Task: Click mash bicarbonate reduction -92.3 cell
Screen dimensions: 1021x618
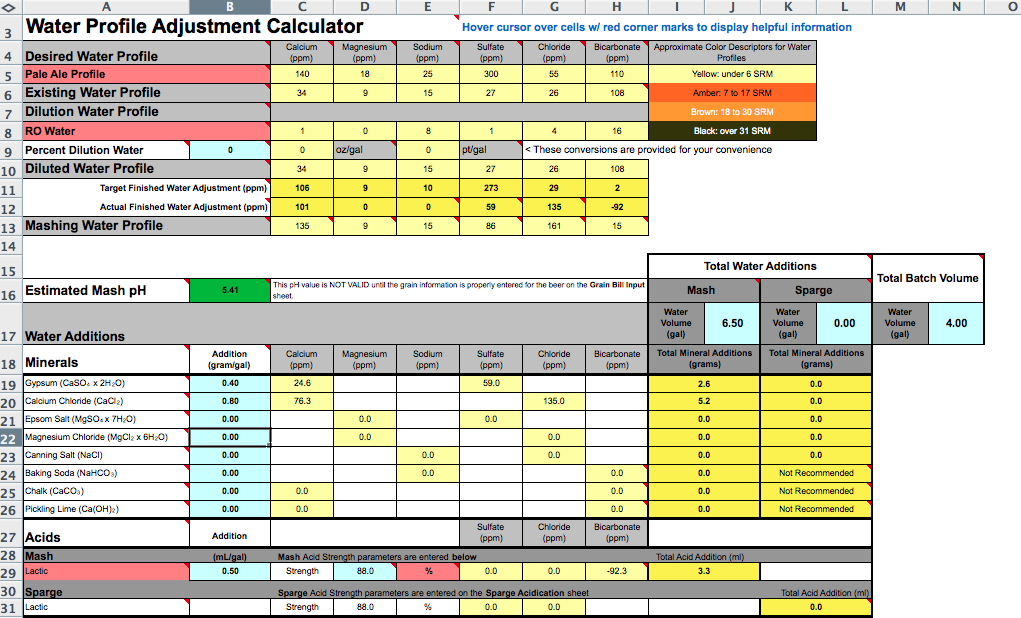Action: point(617,571)
